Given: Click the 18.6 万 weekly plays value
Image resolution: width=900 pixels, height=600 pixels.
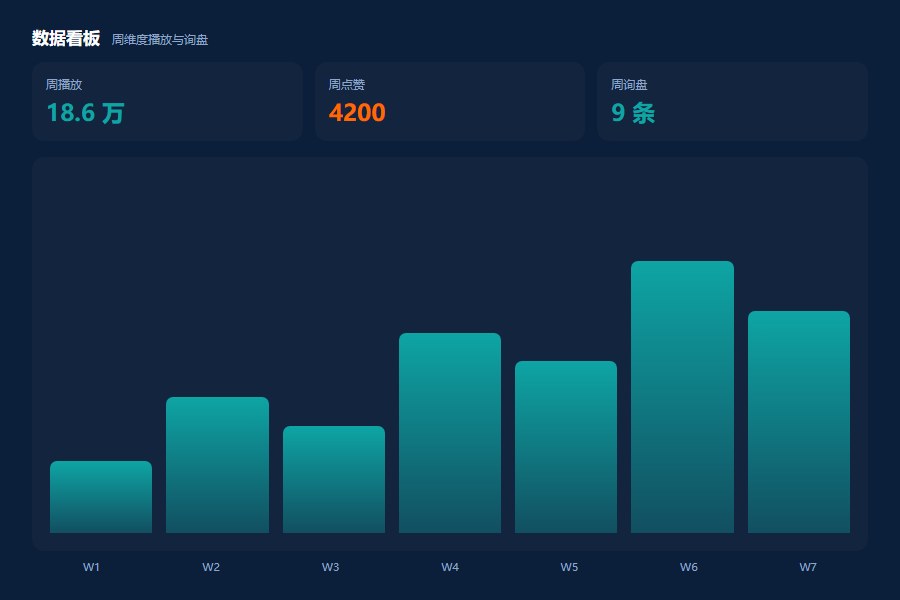Looking at the screenshot, I should tap(86, 113).
